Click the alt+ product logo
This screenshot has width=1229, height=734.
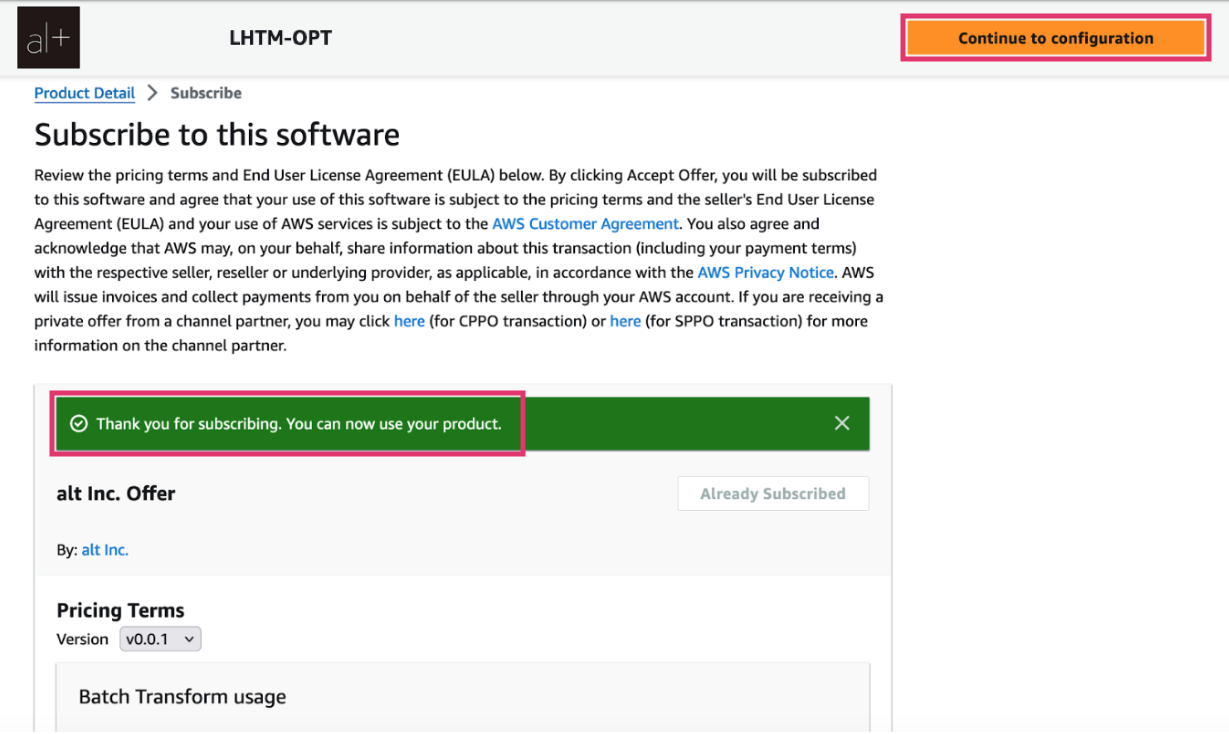click(48, 38)
